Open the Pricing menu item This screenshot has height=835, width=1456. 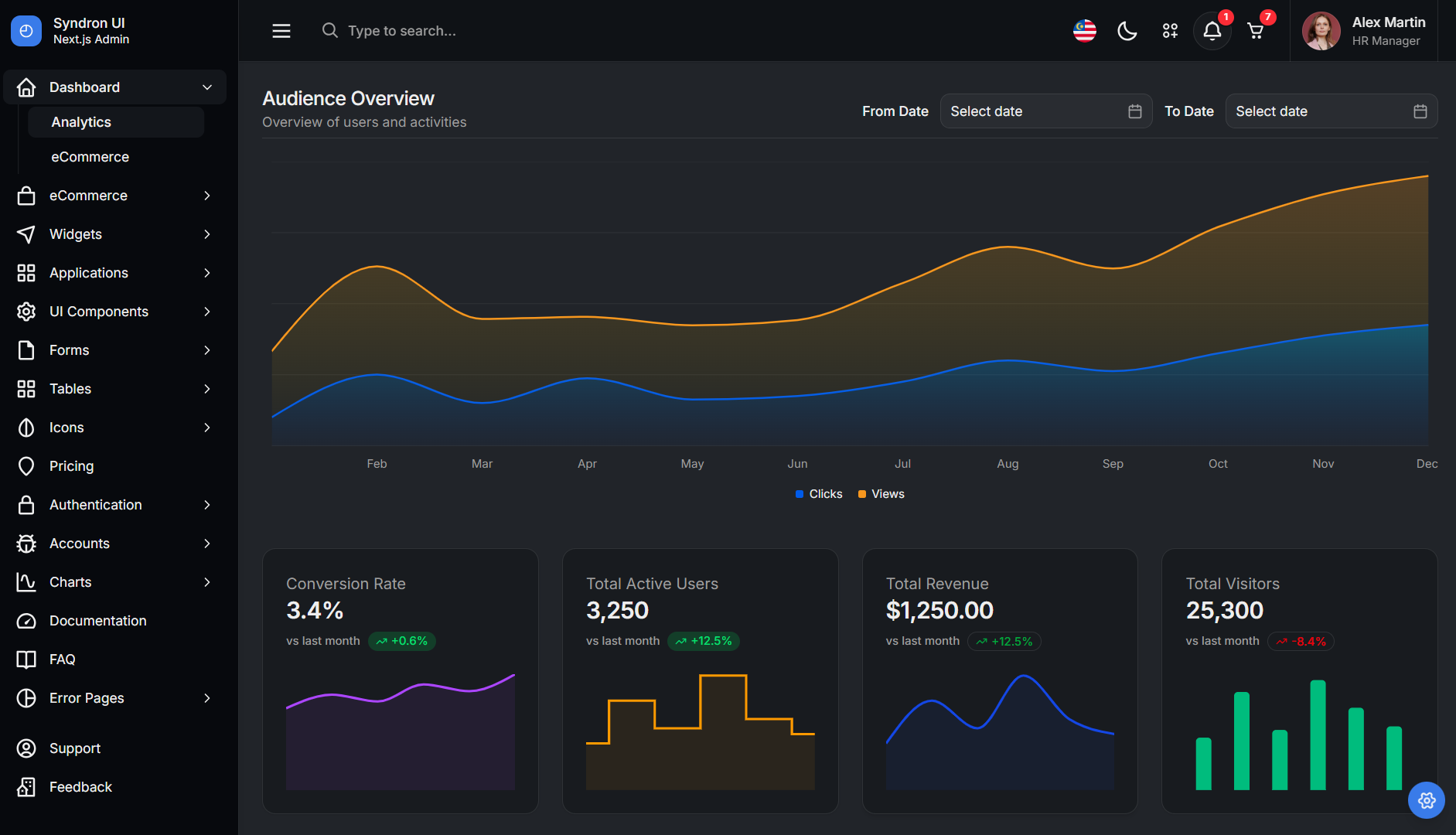click(x=114, y=466)
